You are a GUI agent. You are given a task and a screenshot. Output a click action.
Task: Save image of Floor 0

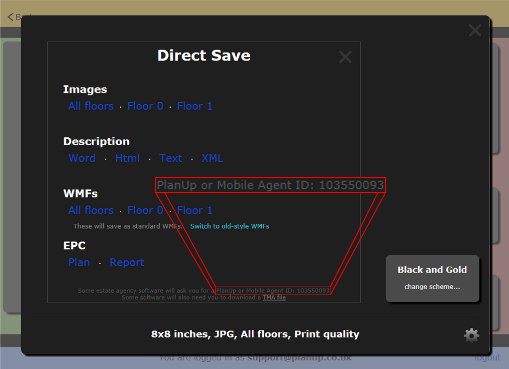[145, 106]
